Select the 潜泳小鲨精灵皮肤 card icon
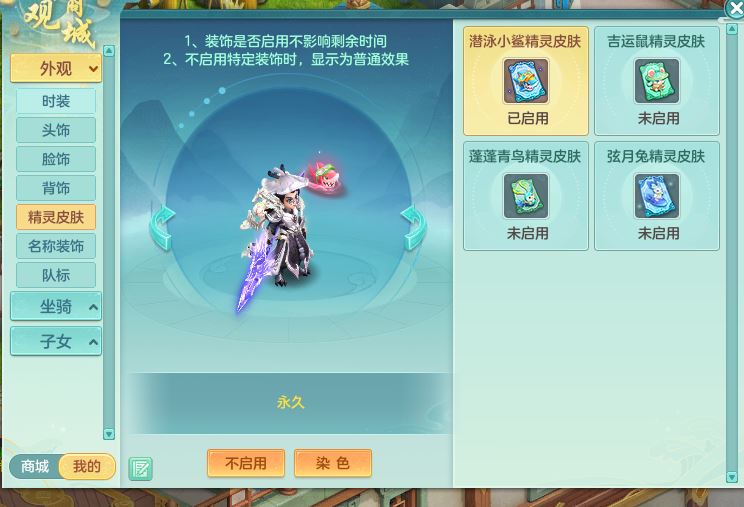Image resolution: width=744 pixels, height=507 pixels. coord(526,81)
